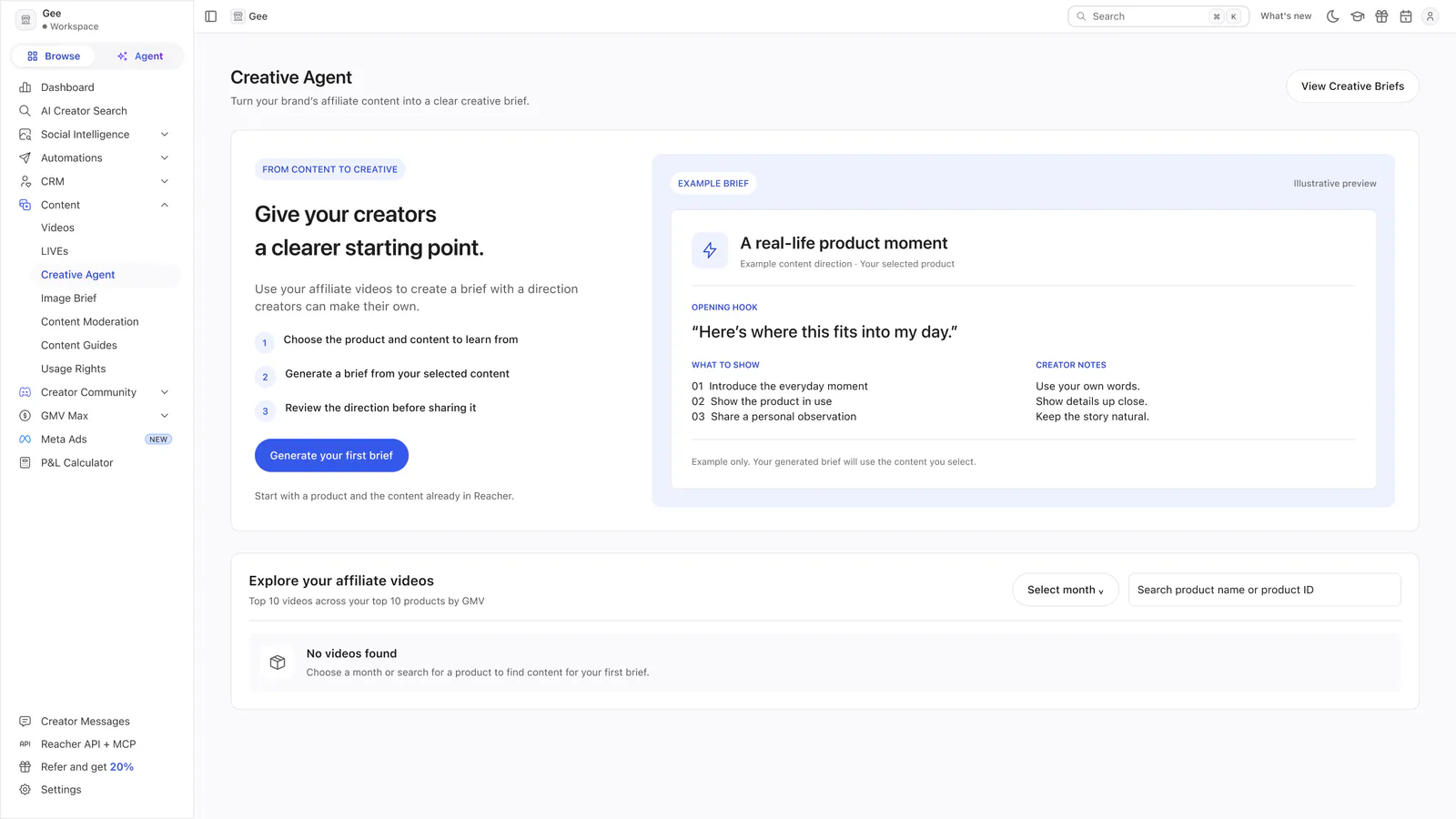Click the 20% referral link text
This screenshot has width=1456, height=819.
pyautogui.click(x=122, y=767)
